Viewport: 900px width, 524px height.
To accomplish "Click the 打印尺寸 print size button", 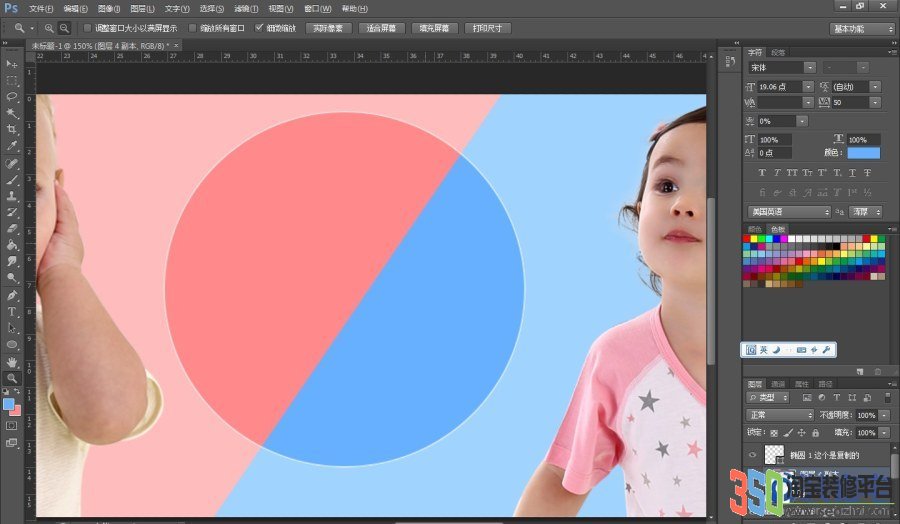I will [487, 28].
